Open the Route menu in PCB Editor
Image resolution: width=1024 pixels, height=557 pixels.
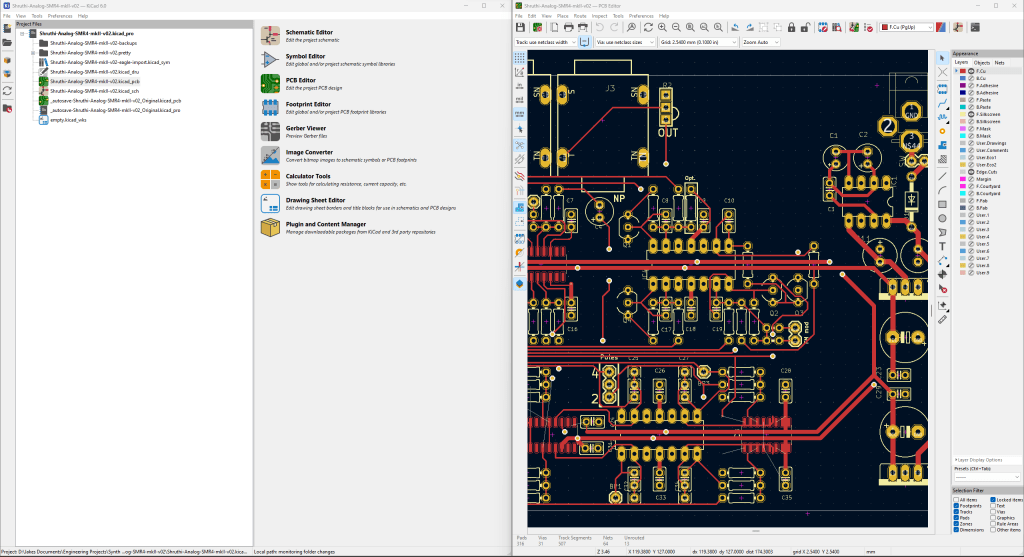click(x=580, y=16)
